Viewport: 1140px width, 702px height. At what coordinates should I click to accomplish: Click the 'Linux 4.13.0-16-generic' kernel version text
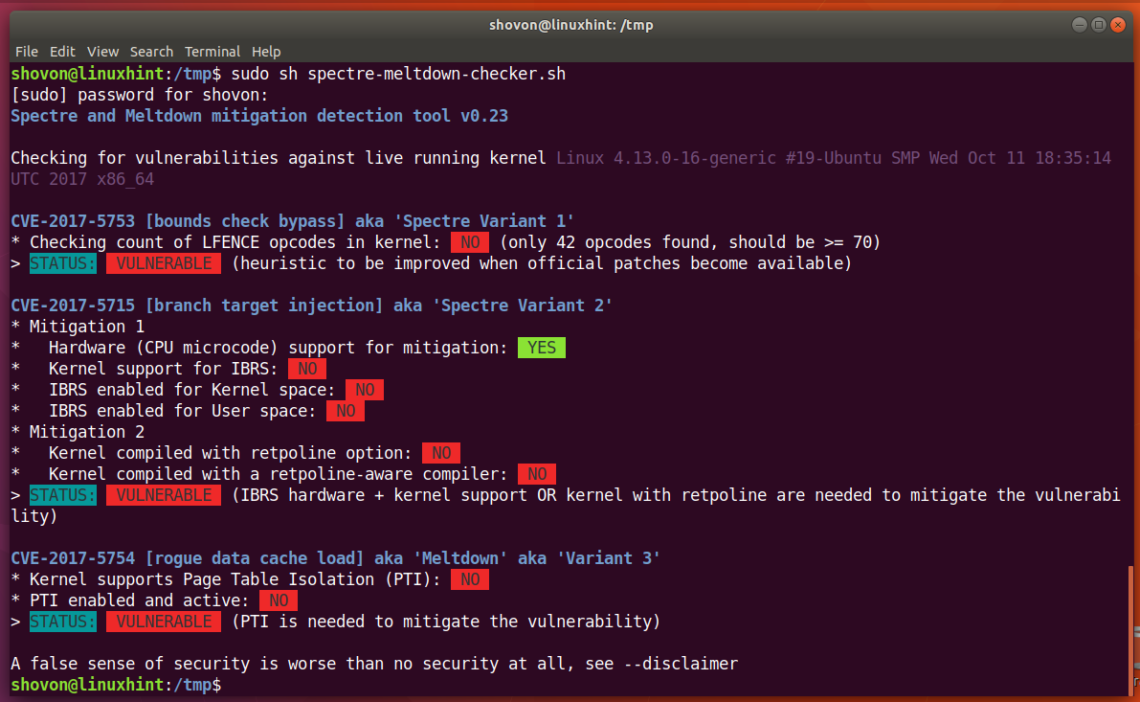click(666, 158)
